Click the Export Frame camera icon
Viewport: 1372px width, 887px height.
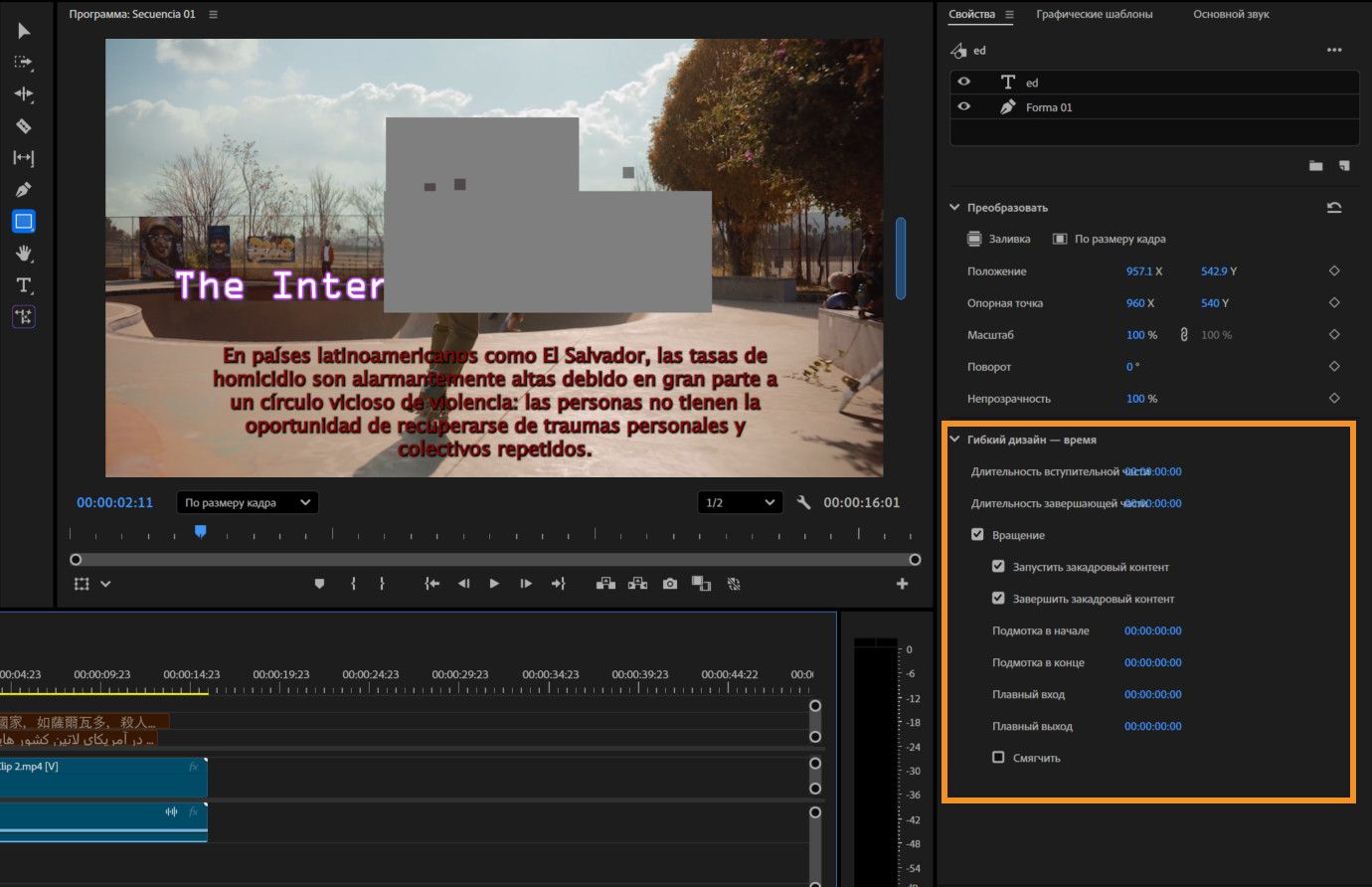click(x=670, y=584)
